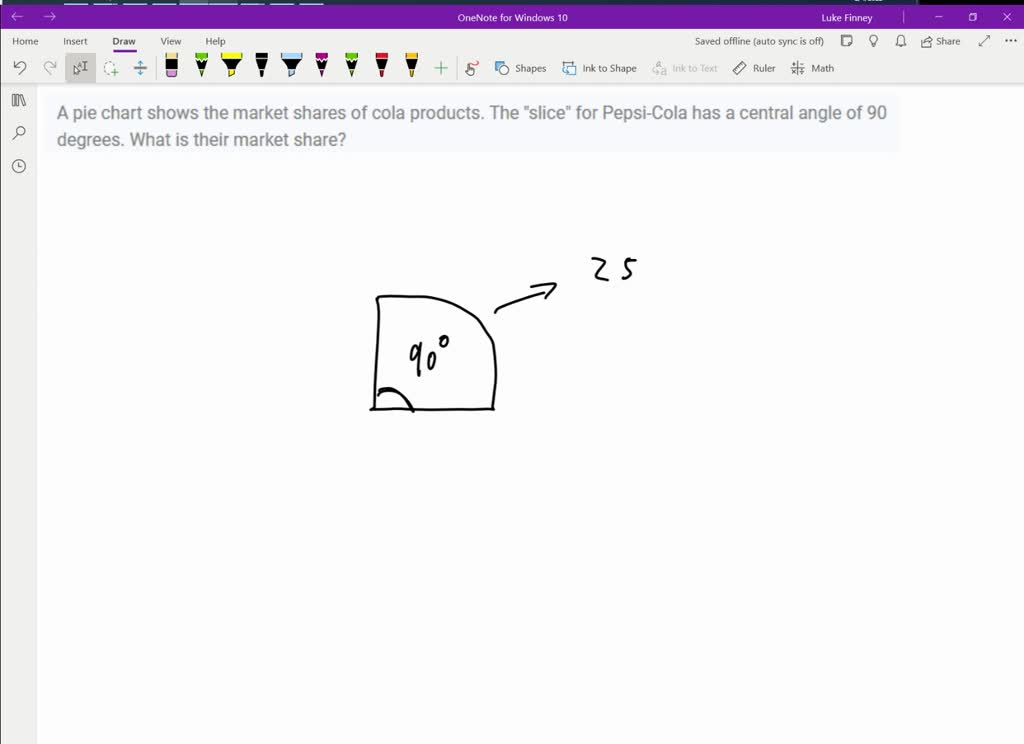1024x744 pixels.
Task: Select the light blue highlighter
Action: click(291, 65)
